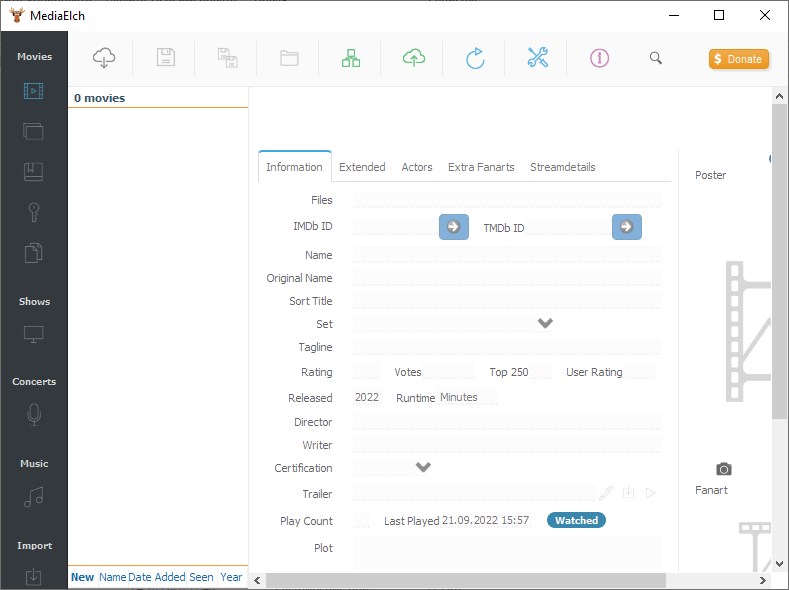
Task: Filter list by New
Action: 82,577
